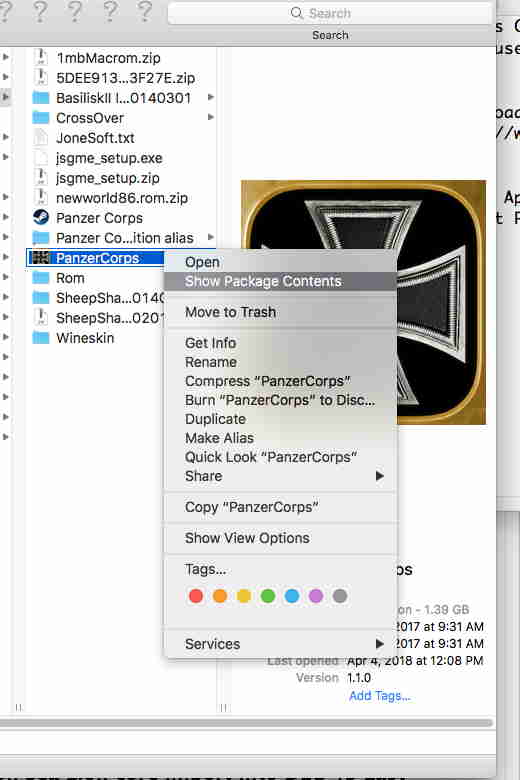Click the Add Tags... link
520x780 pixels.
[380, 695]
